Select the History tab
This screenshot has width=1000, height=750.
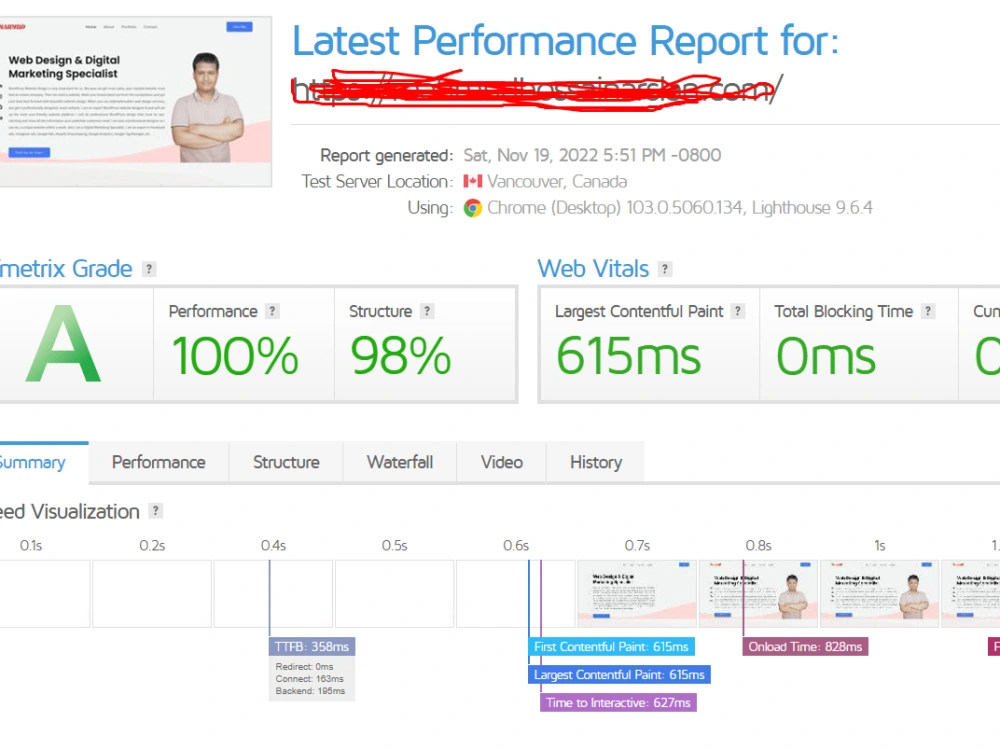[x=596, y=462]
